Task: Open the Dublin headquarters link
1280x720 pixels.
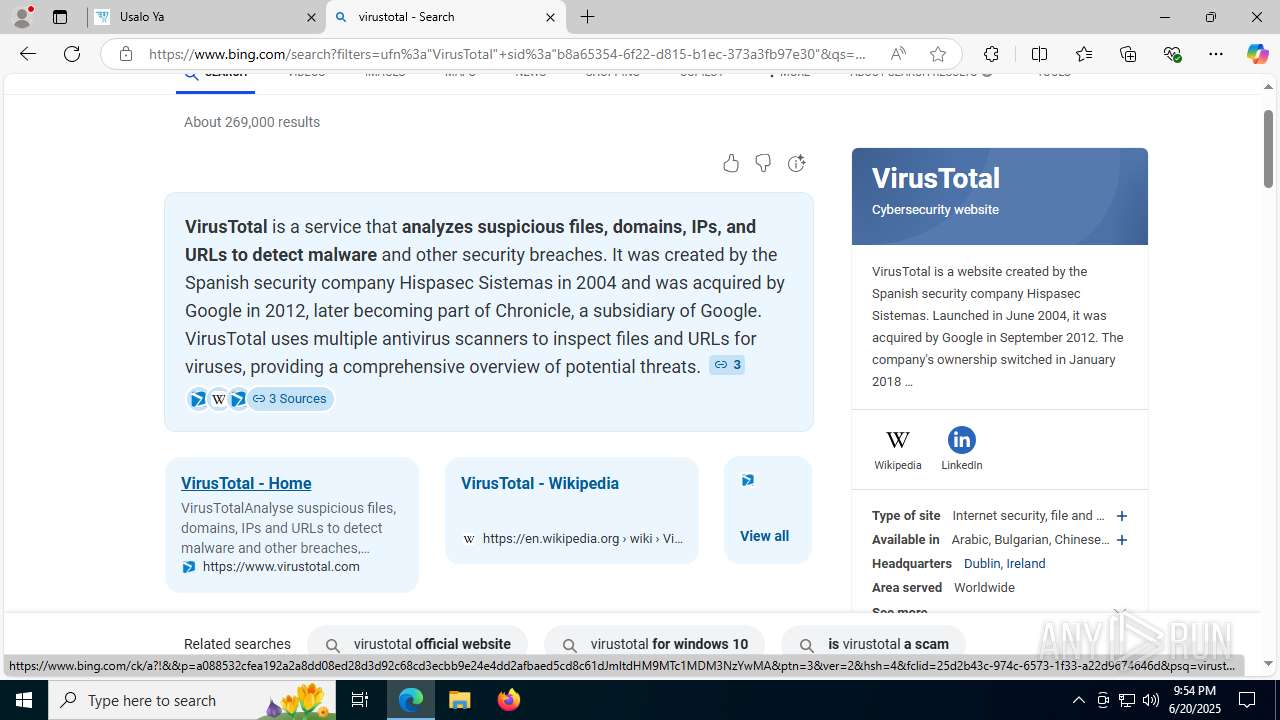Action: tap(981, 564)
